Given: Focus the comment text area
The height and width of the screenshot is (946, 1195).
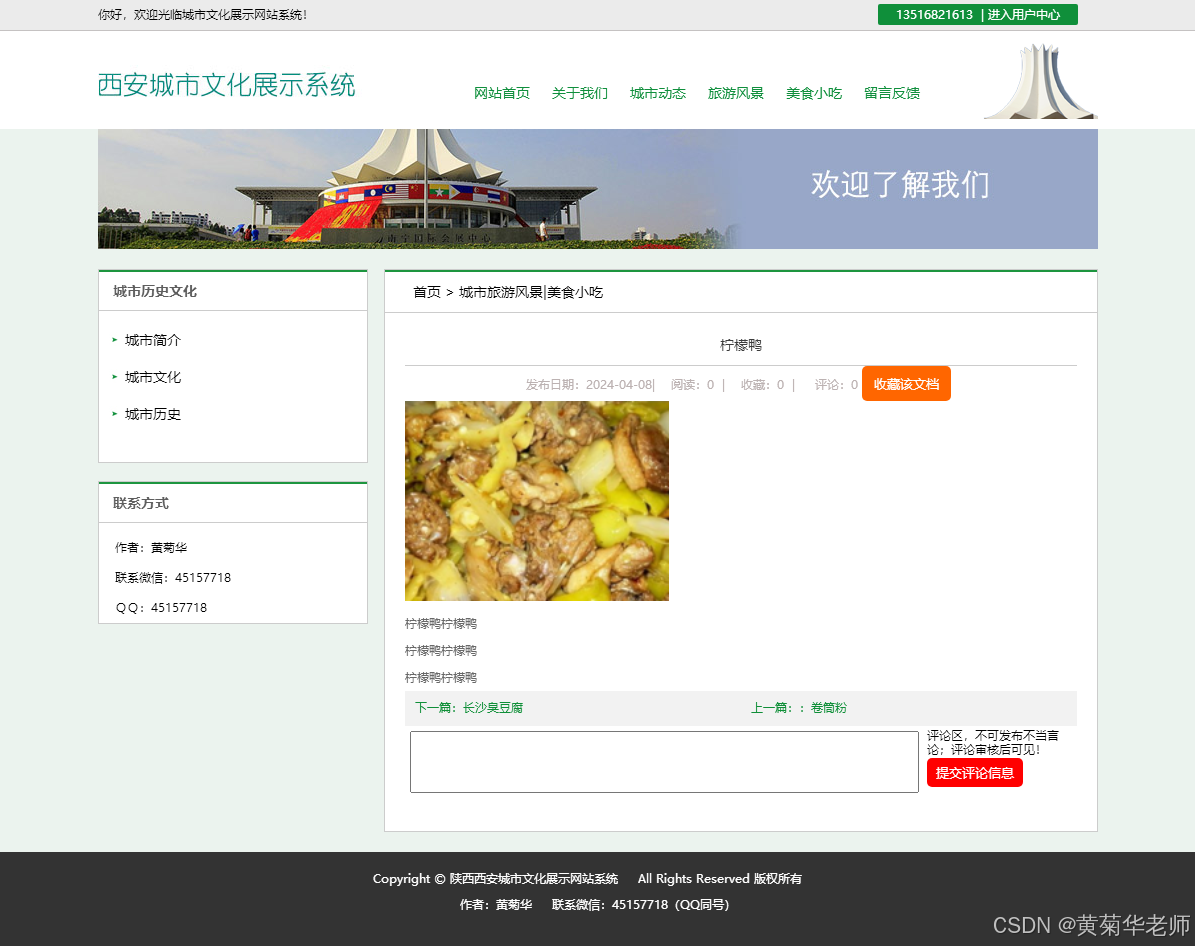Looking at the screenshot, I should 664,762.
